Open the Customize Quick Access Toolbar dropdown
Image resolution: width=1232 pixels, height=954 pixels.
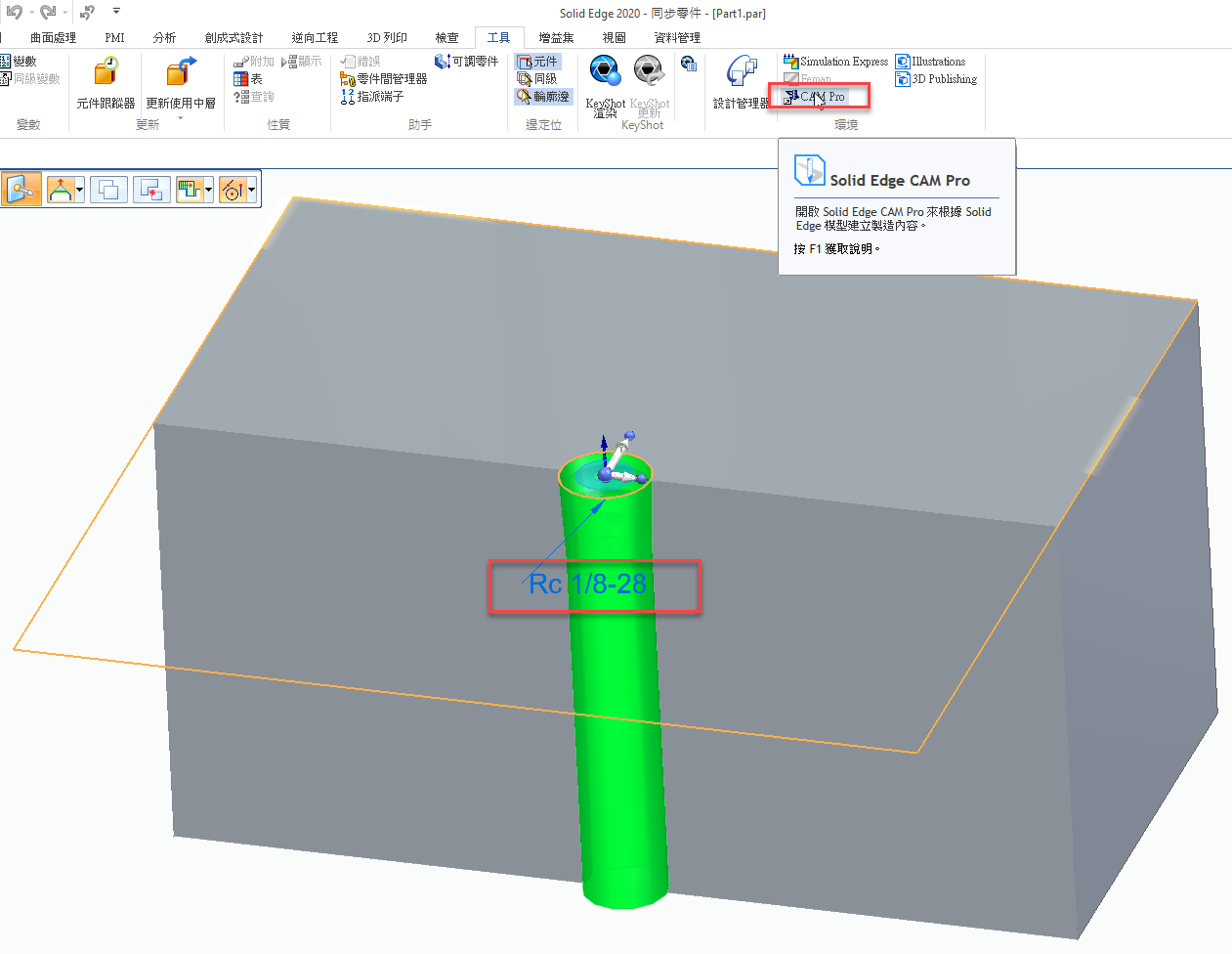[x=116, y=12]
